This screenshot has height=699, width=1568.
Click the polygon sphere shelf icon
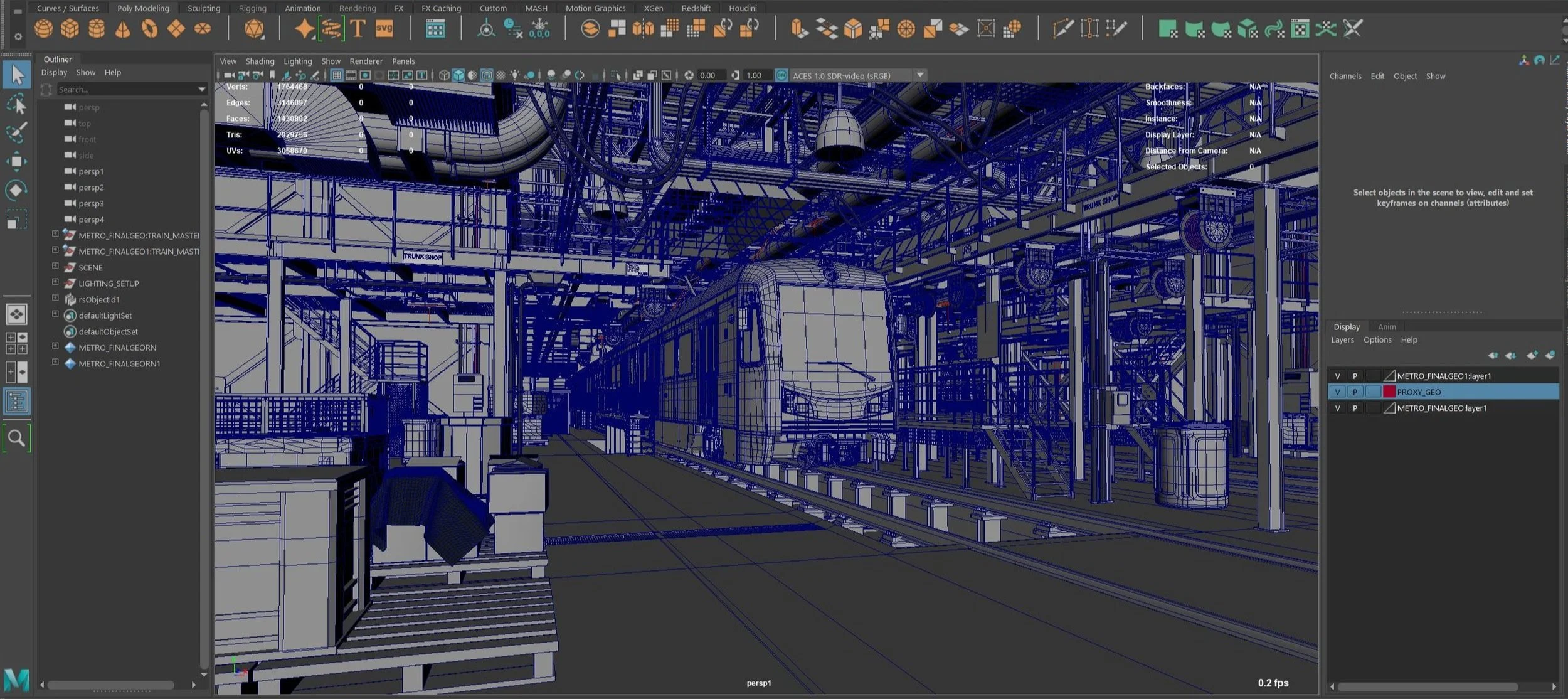click(x=43, y=29)
